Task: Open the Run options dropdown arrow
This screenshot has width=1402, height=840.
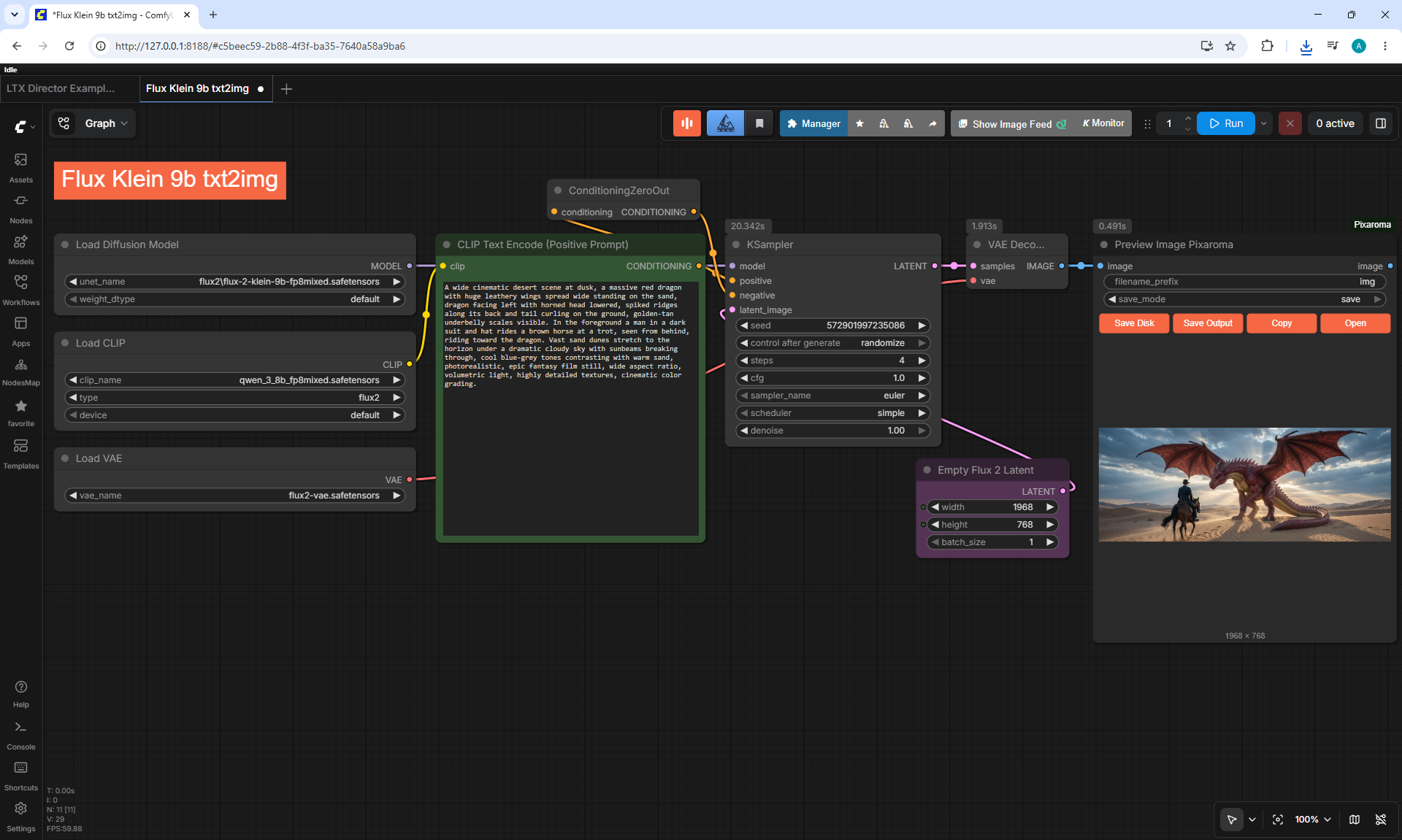Action: (1263, 123)
